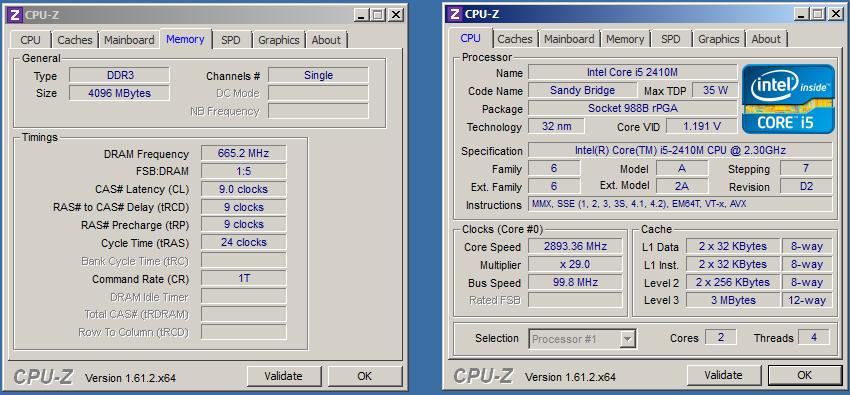
Task: Click the Threads count value 4
Action: (x=813, y=337)
